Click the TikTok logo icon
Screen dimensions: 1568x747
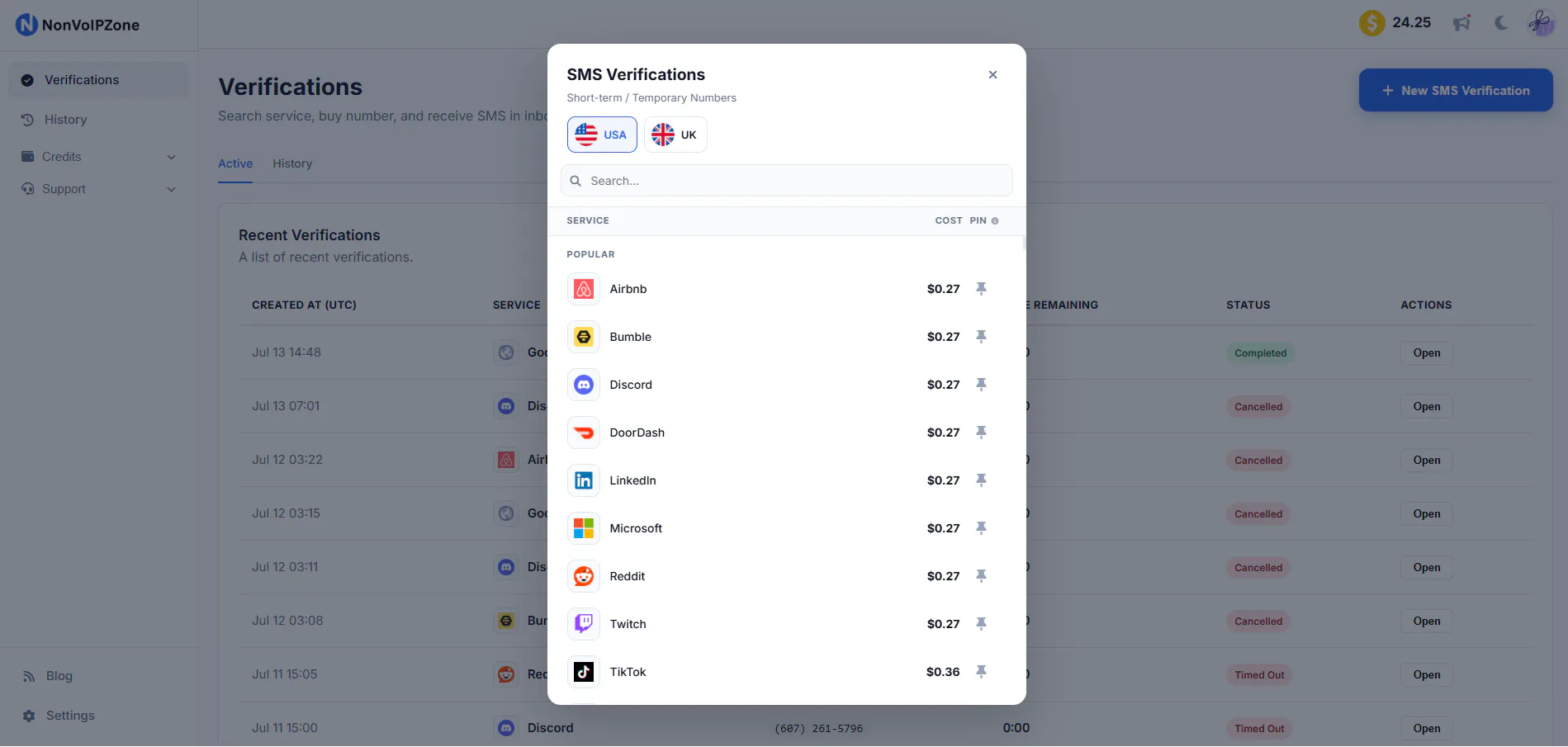(584, 672)
